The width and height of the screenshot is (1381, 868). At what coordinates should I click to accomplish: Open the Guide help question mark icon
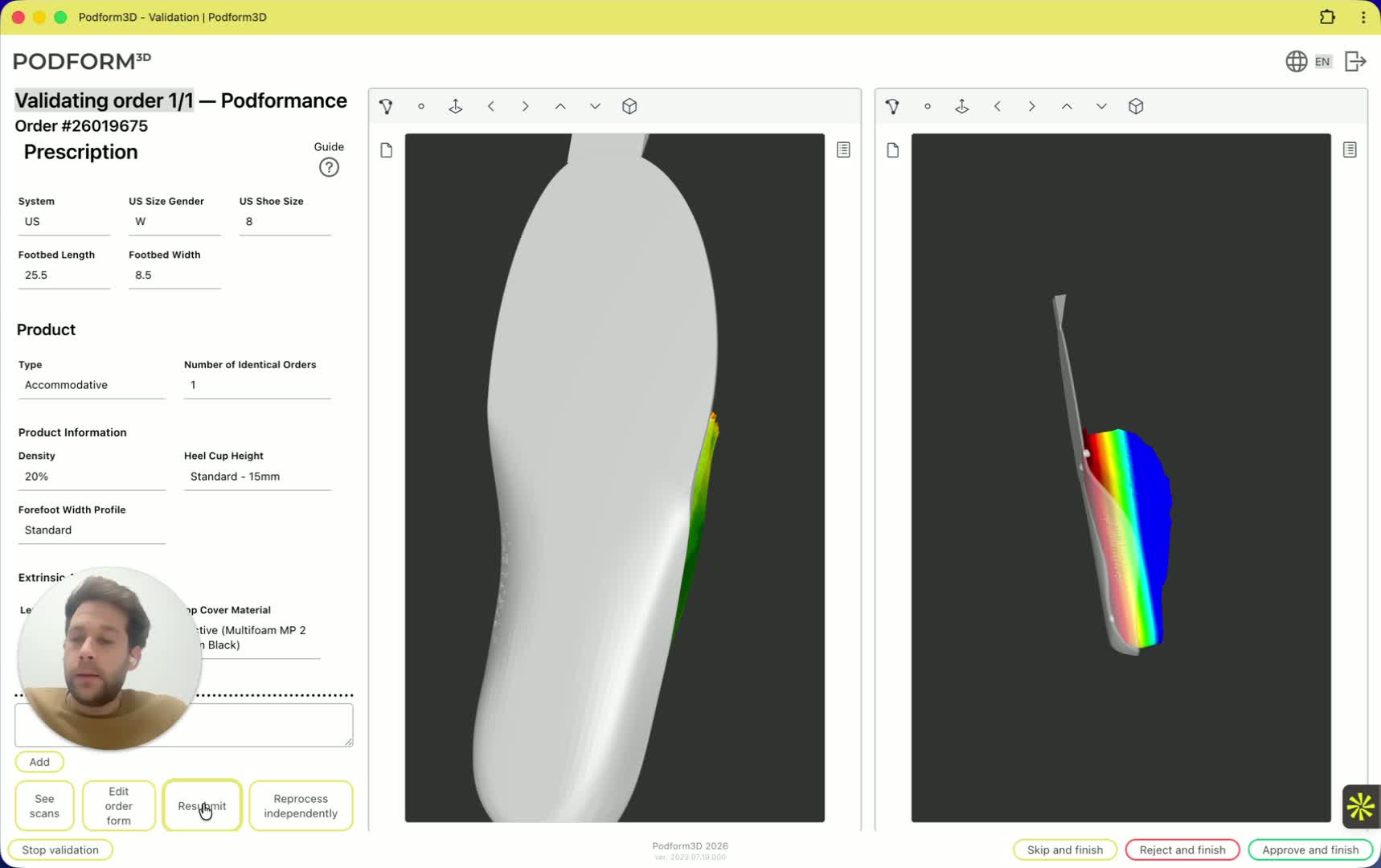pos(329,167)
